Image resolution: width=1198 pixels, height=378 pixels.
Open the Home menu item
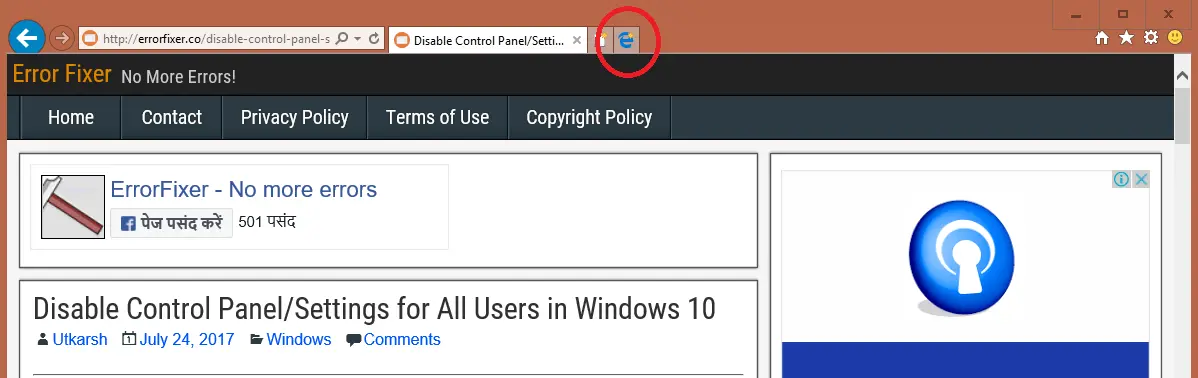pyautogui.click(x=71, y=117)
